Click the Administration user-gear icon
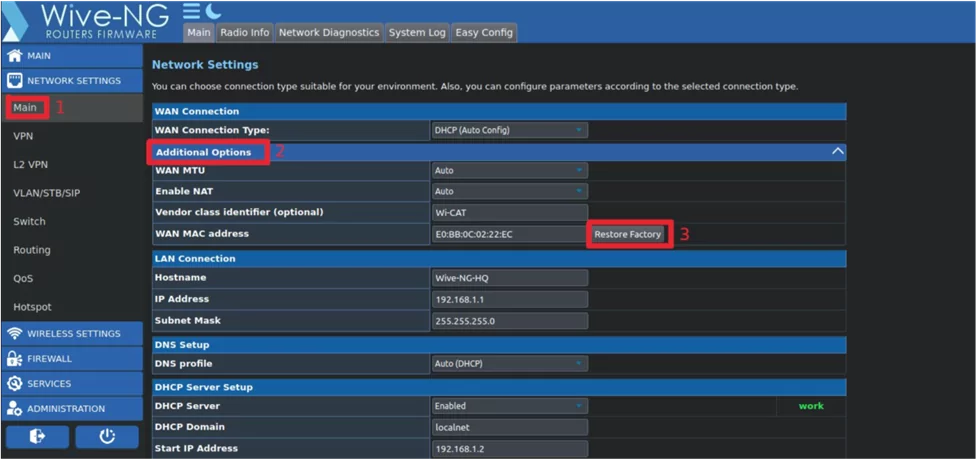This screenshot has width=976, height=459. point(14,409)
